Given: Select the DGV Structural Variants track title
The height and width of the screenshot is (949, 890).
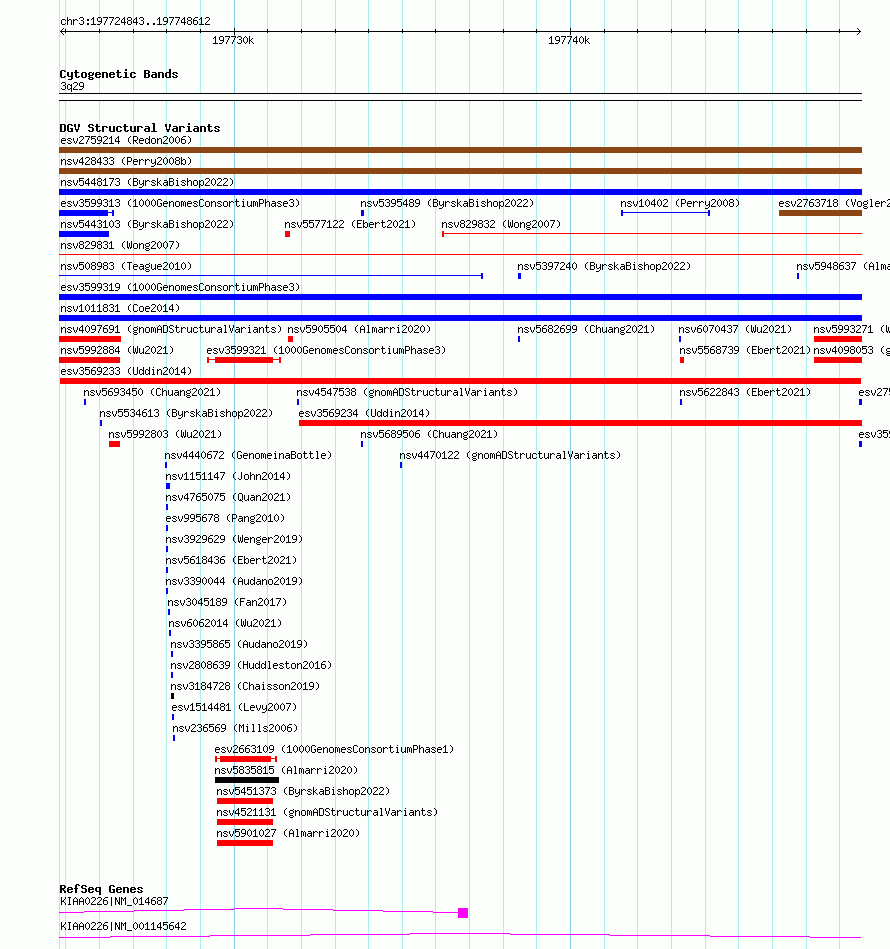Looking at the screenshot, I should coord(140,128).
